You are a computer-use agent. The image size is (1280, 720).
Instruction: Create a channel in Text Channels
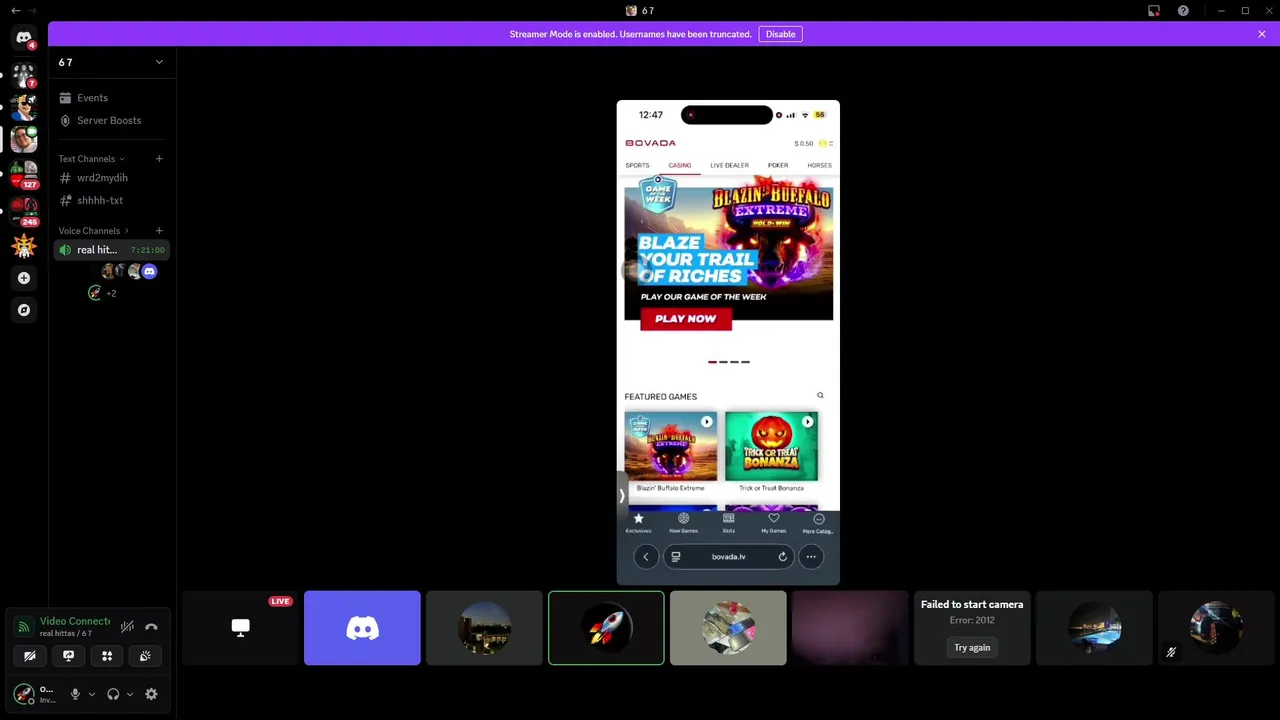click(x=158, y=159)
